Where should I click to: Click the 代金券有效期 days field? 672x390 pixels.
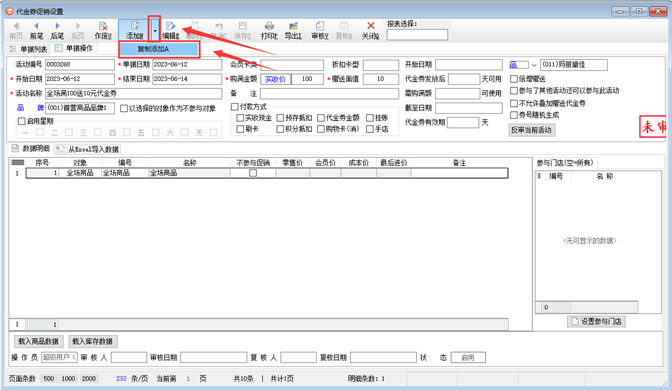coord(463,123)
